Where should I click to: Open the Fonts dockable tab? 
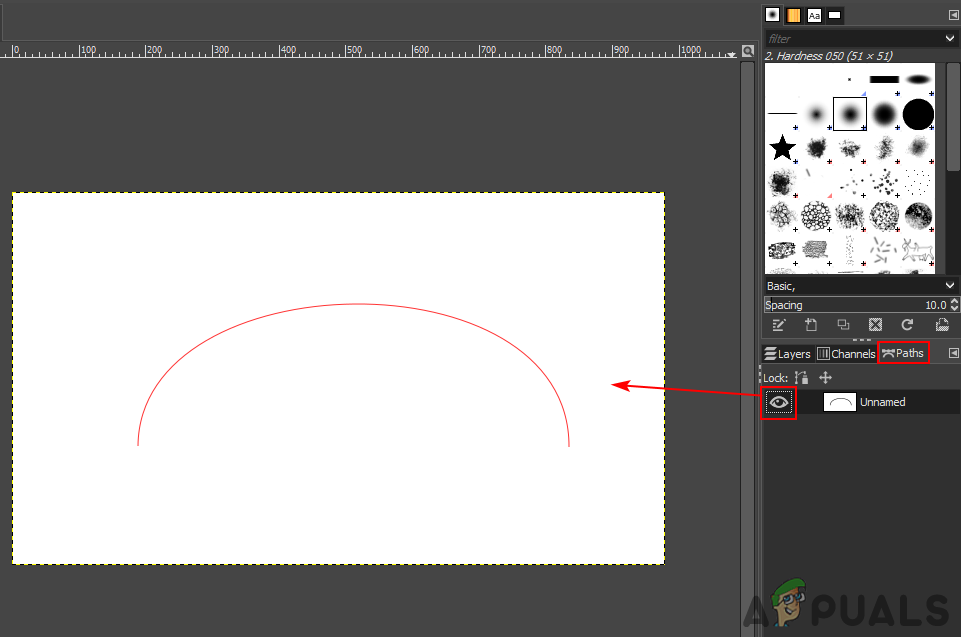[x=814, y=15]
